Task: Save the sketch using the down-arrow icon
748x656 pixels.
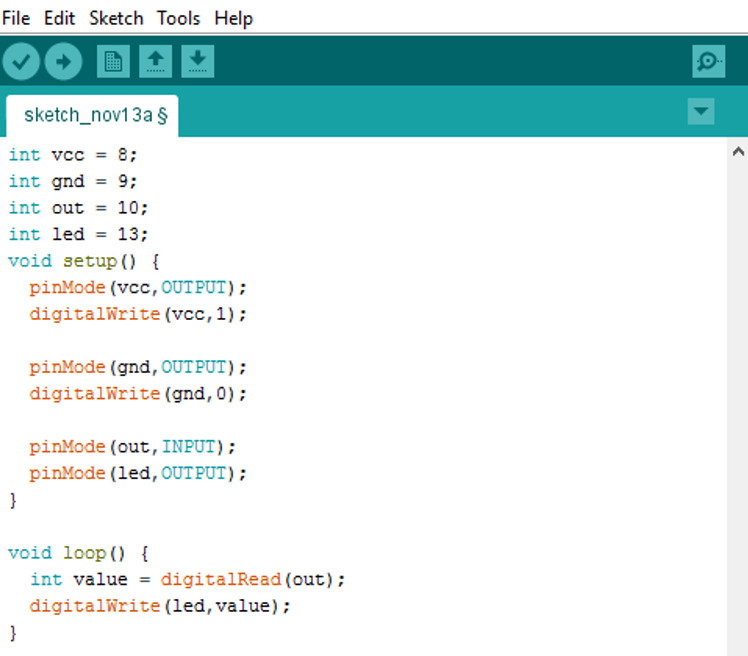Action: 197,62
